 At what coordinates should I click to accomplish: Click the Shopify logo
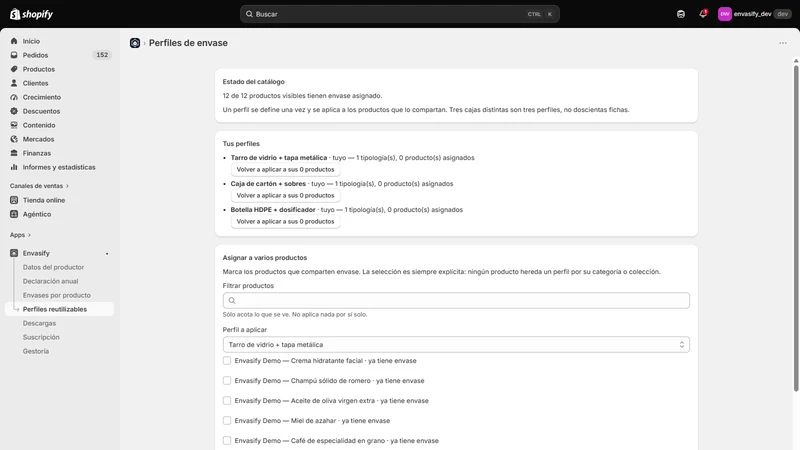coord(31,14)
